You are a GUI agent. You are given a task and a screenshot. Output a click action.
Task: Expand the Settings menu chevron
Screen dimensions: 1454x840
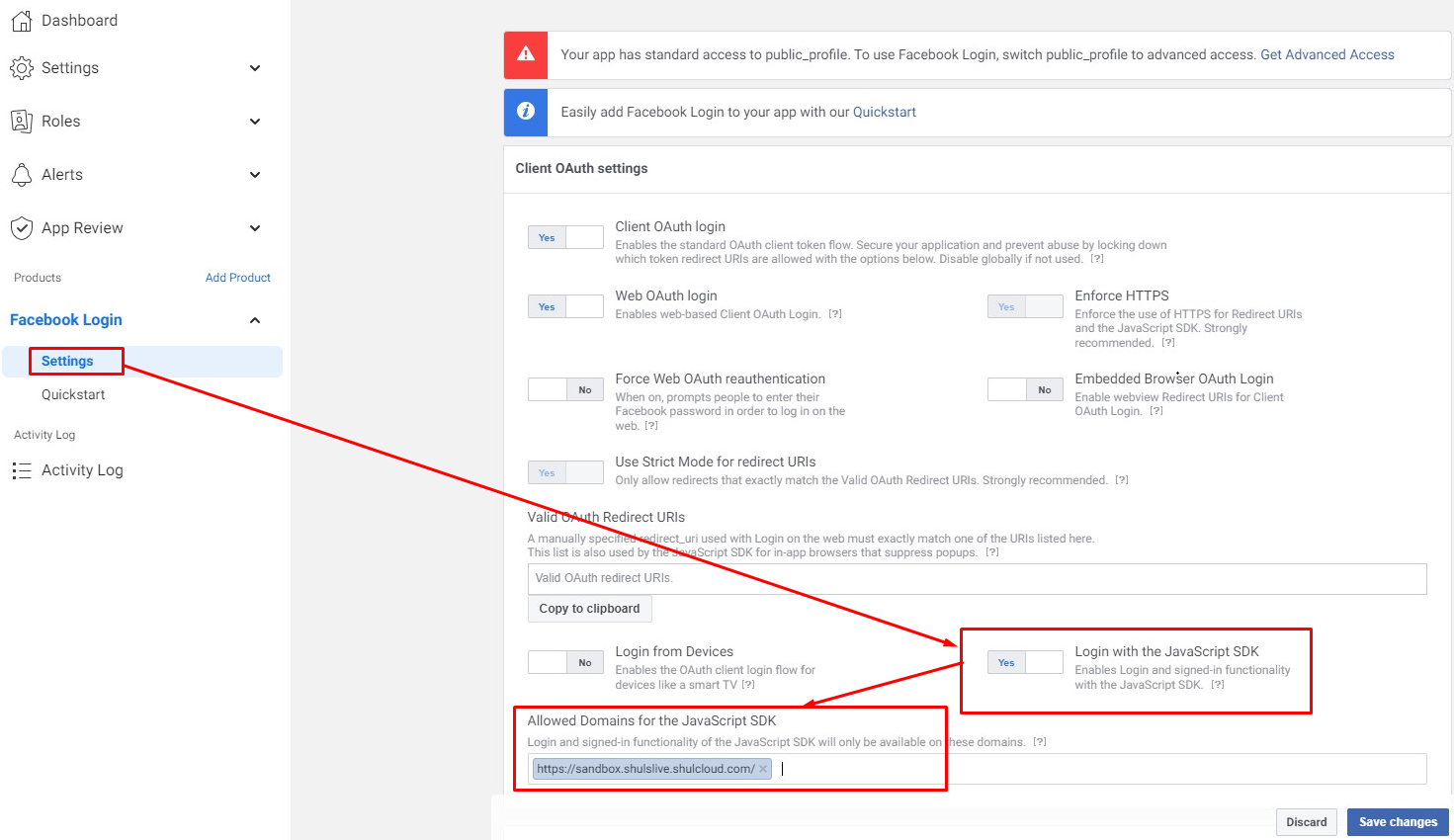click(x=255, y=68)
